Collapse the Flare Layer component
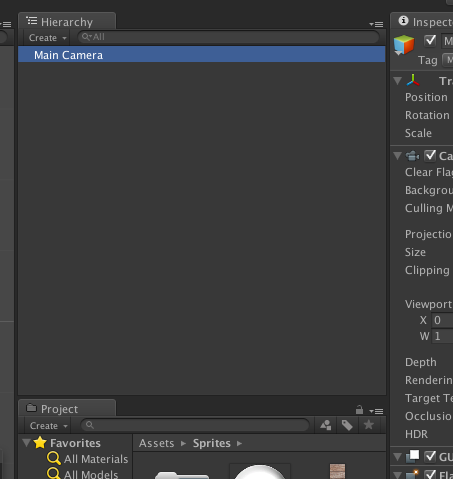453x479 pixels. (x=397, y=474)
